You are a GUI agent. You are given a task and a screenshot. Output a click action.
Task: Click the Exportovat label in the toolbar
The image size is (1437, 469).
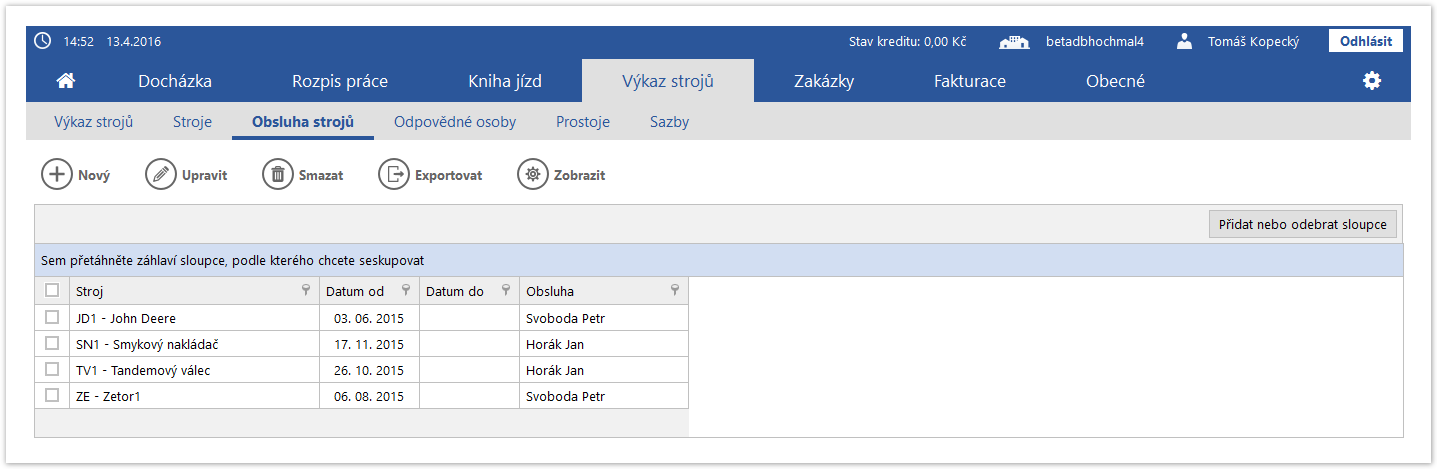pos(449,175)
